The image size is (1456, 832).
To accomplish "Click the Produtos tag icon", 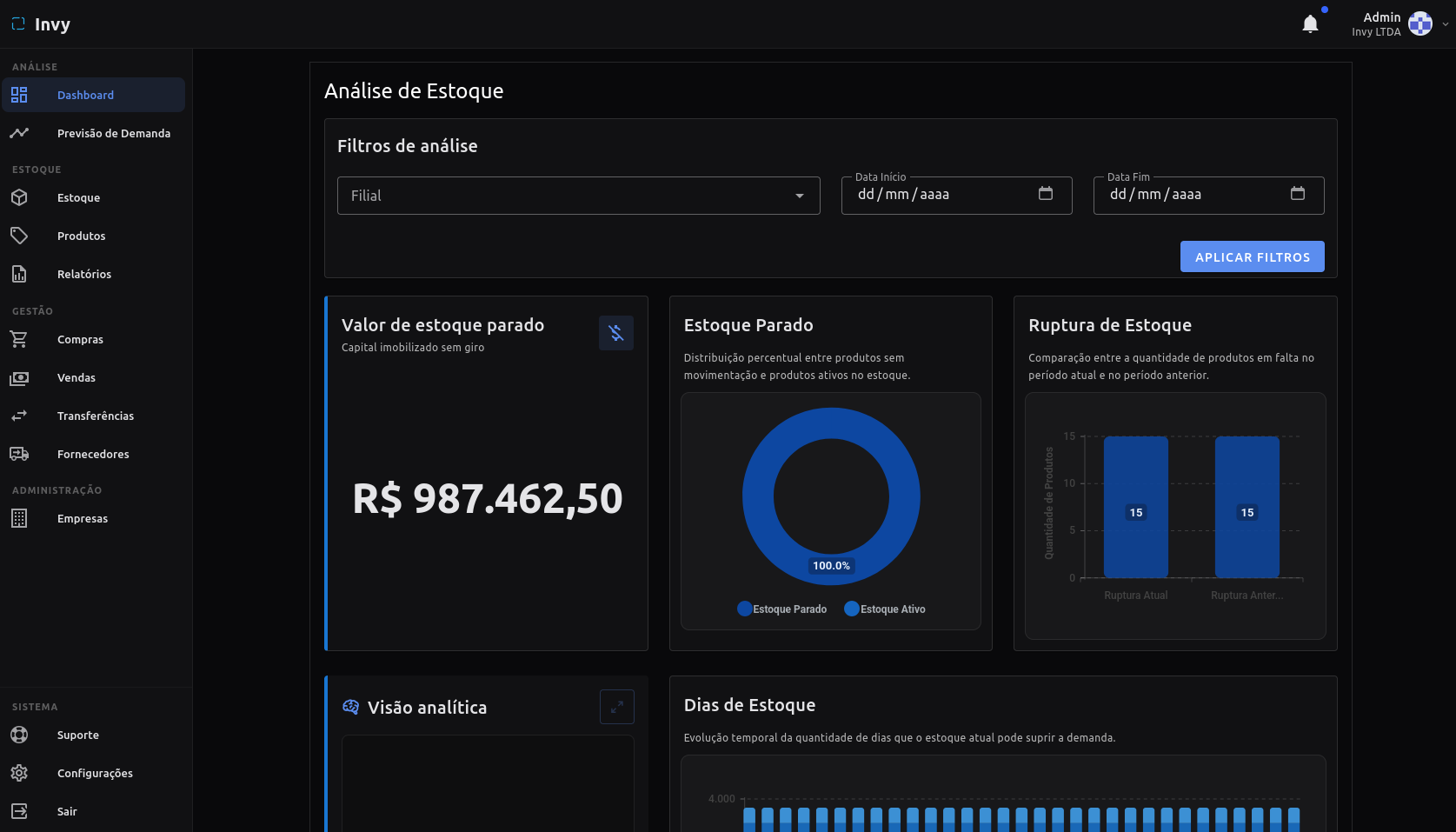I will [19, 236].
